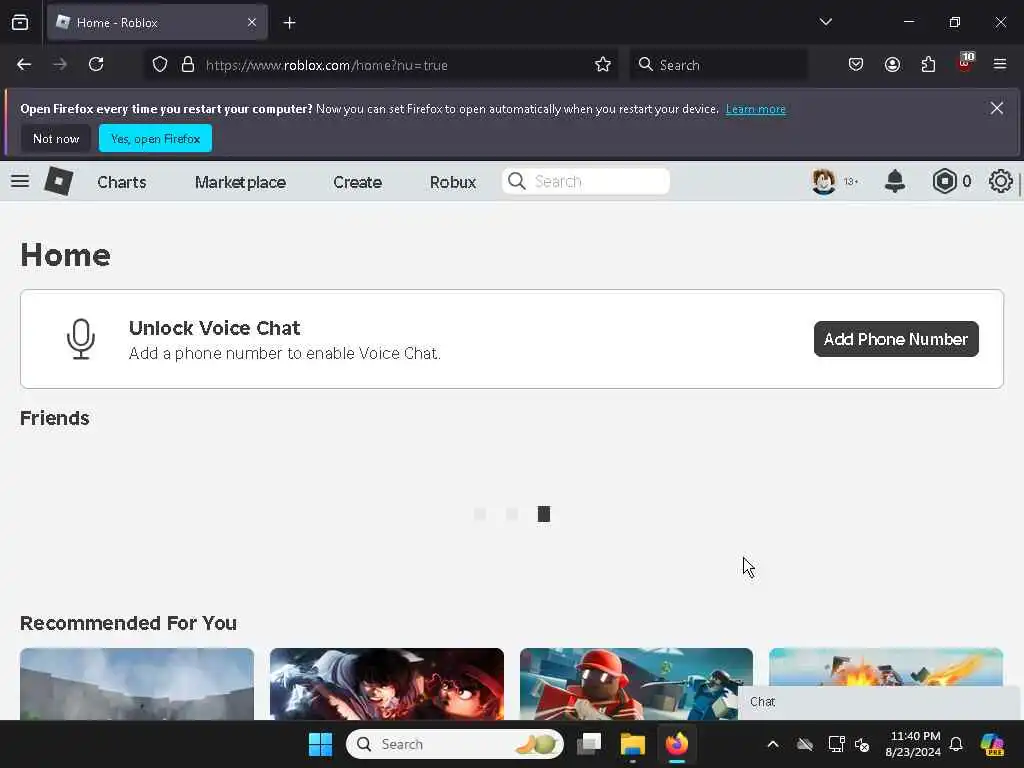
Task: Open the Firefox View icon
Action: pyautogui.click(x=20, y=23)
